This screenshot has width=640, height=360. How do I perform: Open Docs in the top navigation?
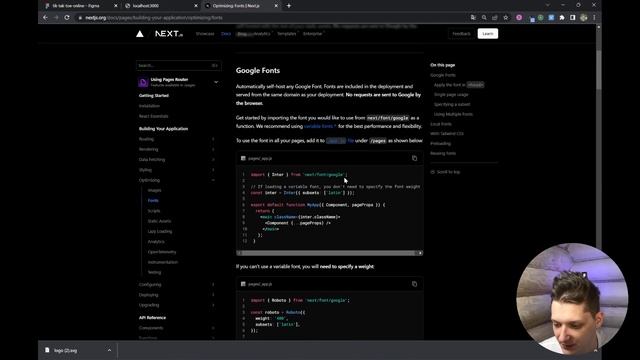click(226, 34)
